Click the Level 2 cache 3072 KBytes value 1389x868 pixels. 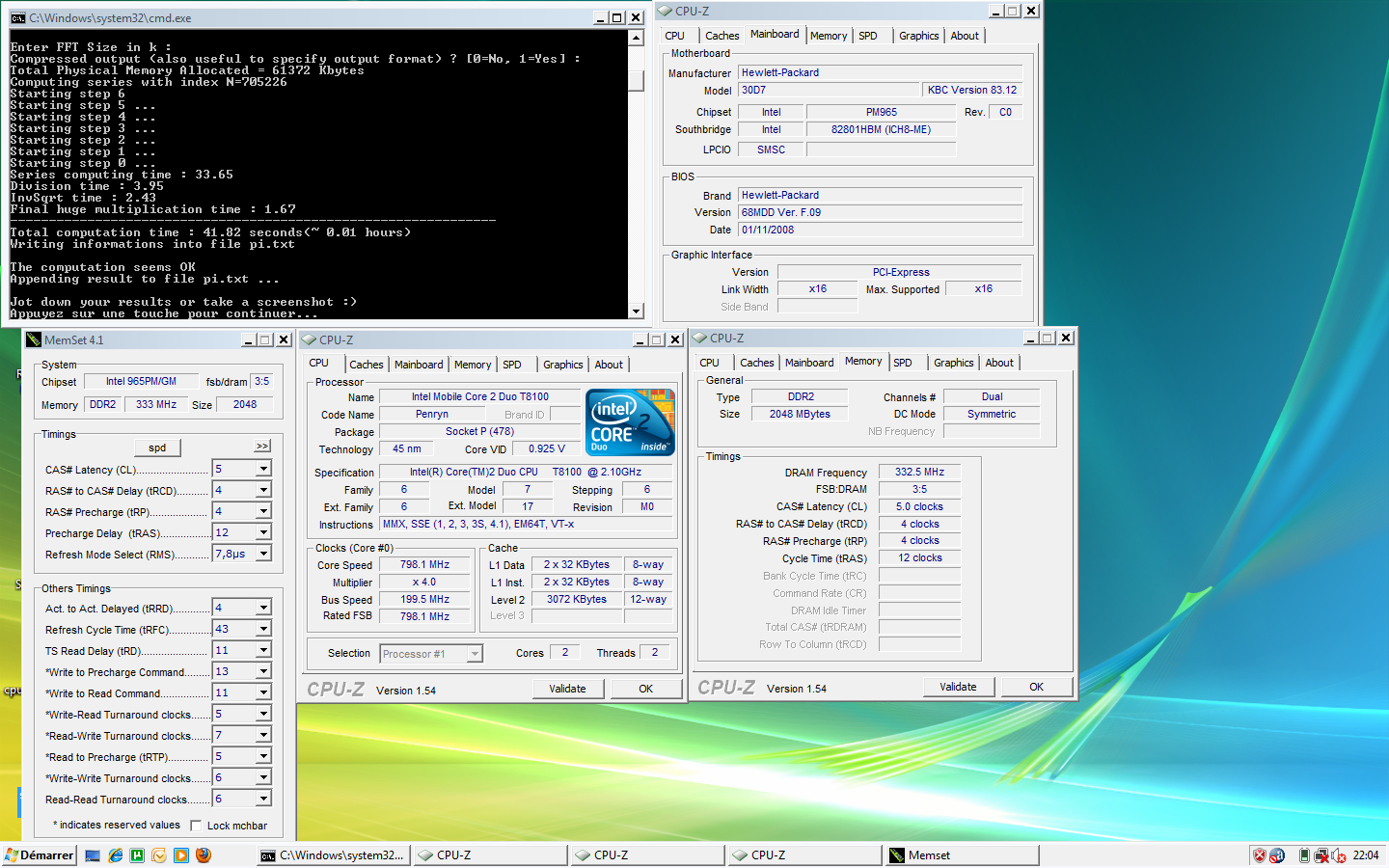point(577,600)
